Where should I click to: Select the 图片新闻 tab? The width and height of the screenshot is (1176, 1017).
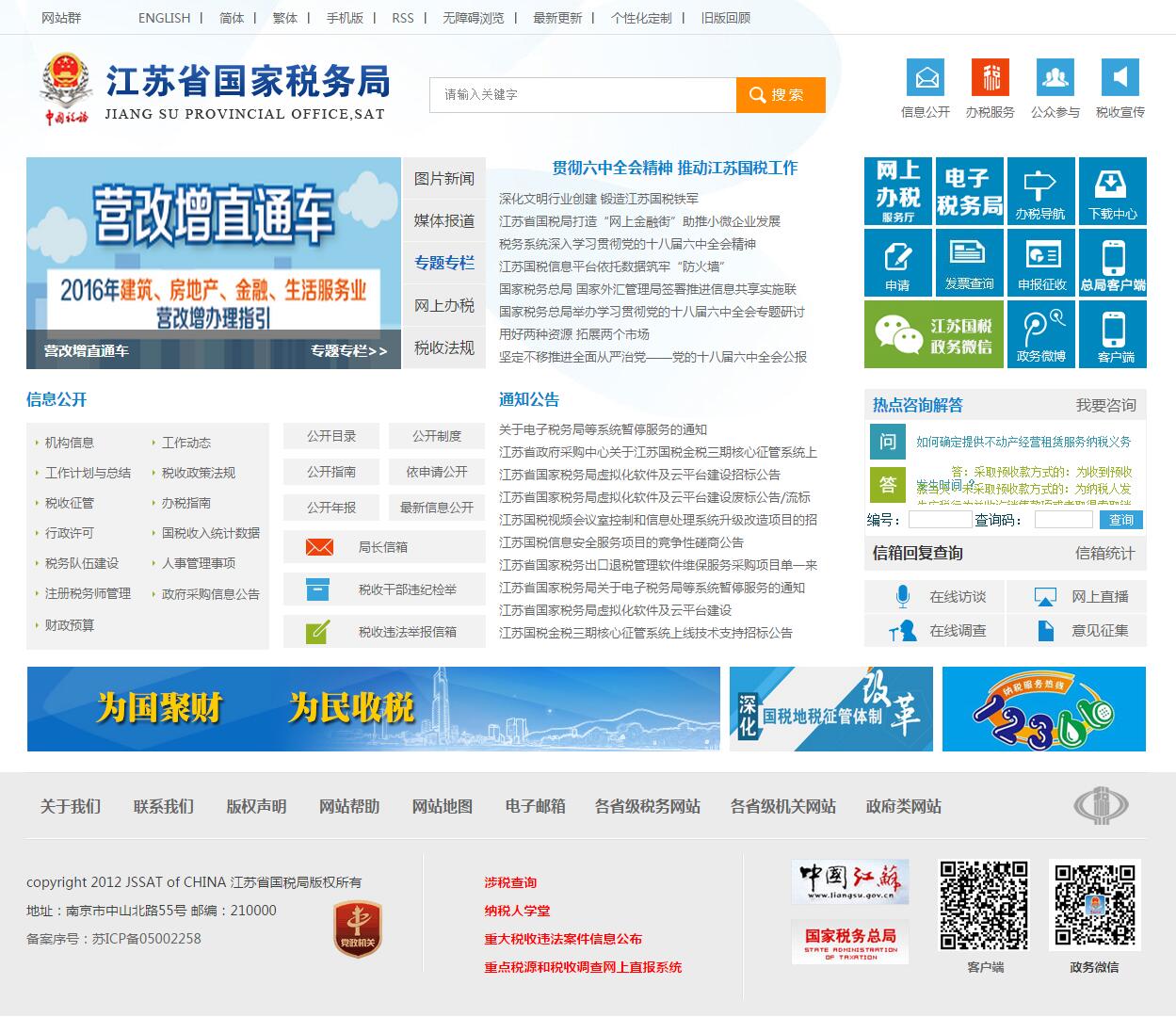coord(444,178)
